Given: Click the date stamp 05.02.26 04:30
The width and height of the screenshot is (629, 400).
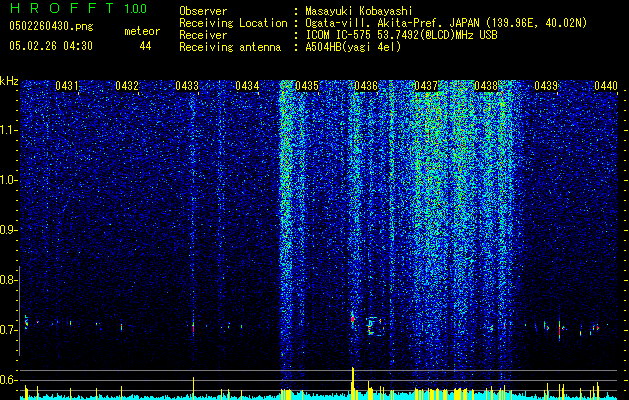Looking at the screenshot, I should pos(51,46).
